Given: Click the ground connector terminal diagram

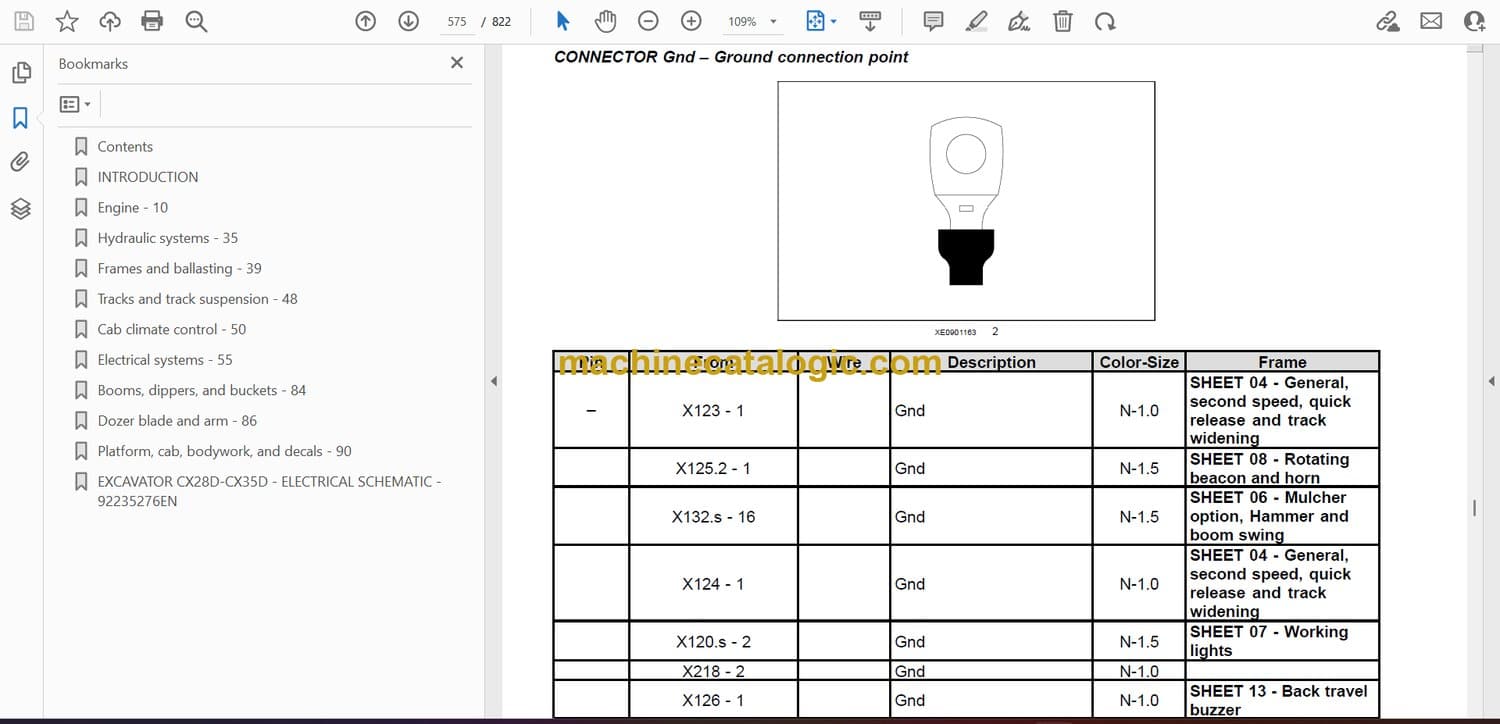Looking at the screenshot, I should pyautogui.click(x=966, y=201).
